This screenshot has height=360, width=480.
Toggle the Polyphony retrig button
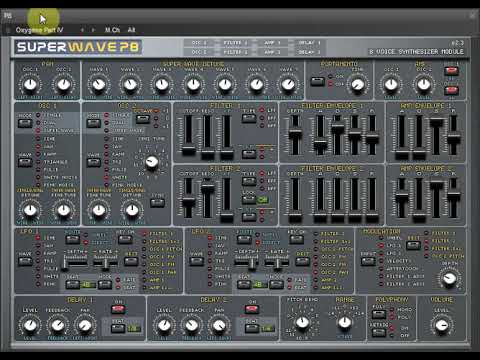pos(379,332)
